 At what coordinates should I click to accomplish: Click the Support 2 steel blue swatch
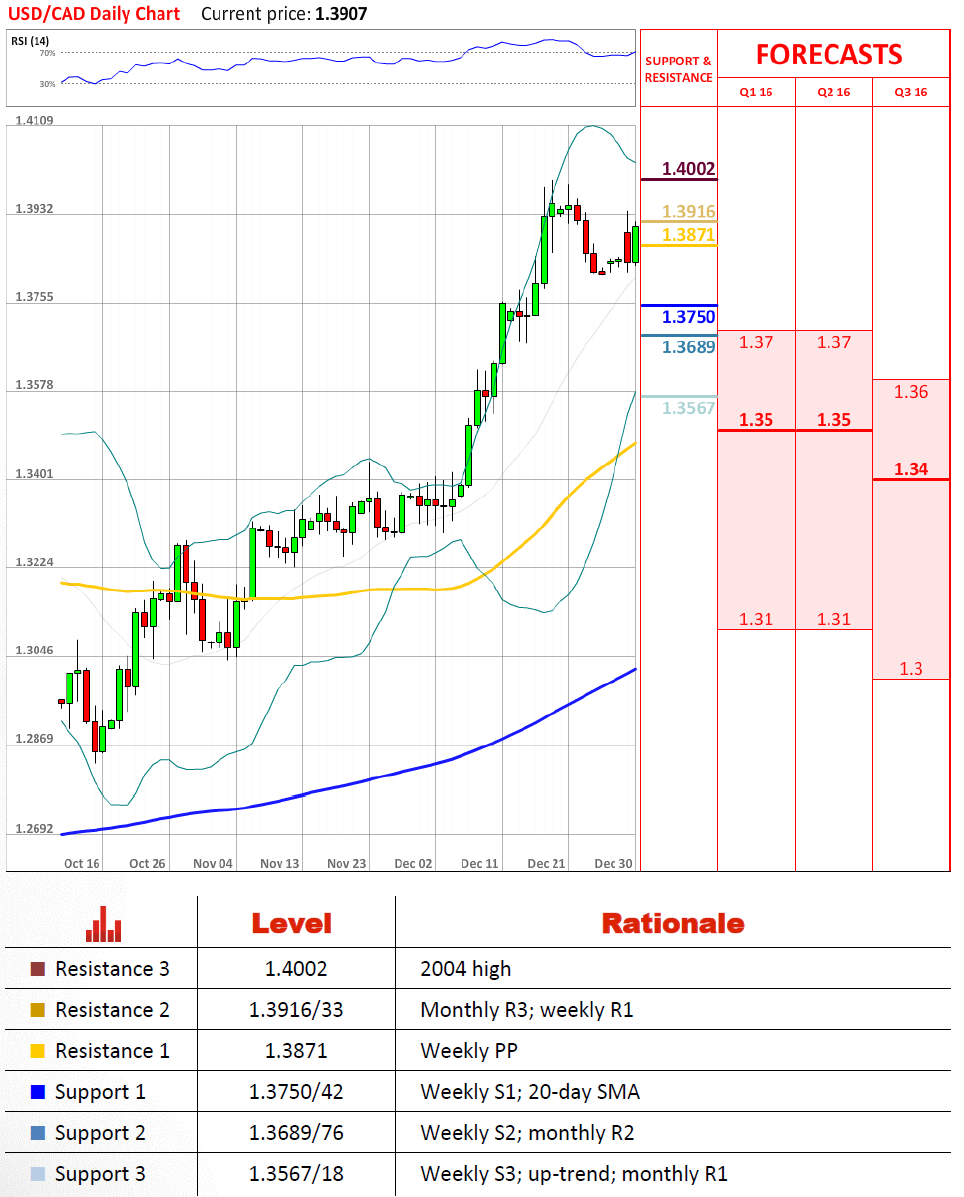37,1133
